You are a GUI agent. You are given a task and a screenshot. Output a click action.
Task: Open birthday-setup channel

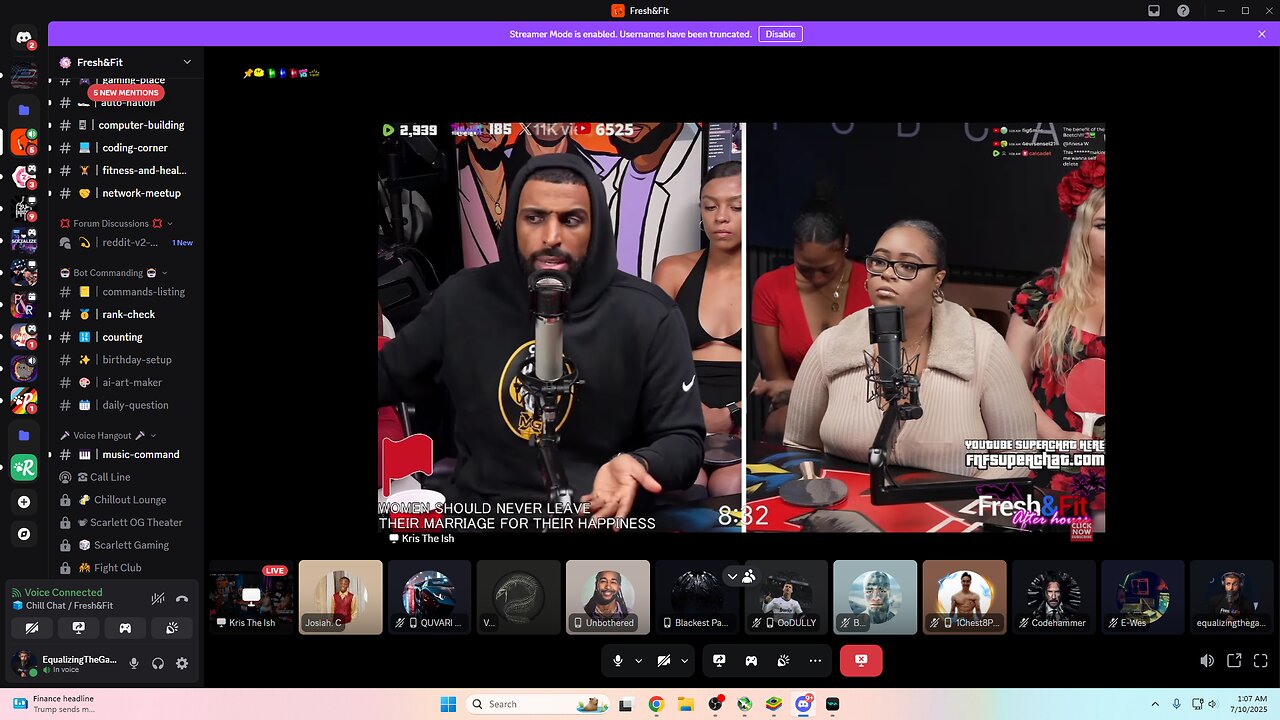[126, 360]
